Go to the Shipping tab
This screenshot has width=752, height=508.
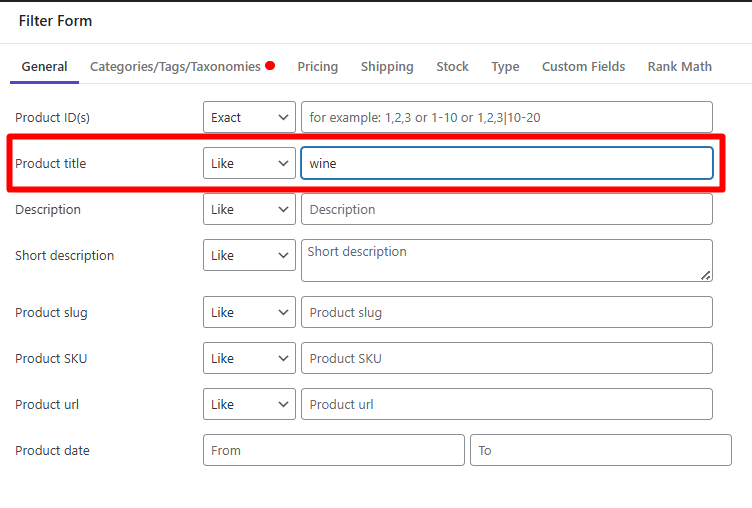tap(386, 67)
